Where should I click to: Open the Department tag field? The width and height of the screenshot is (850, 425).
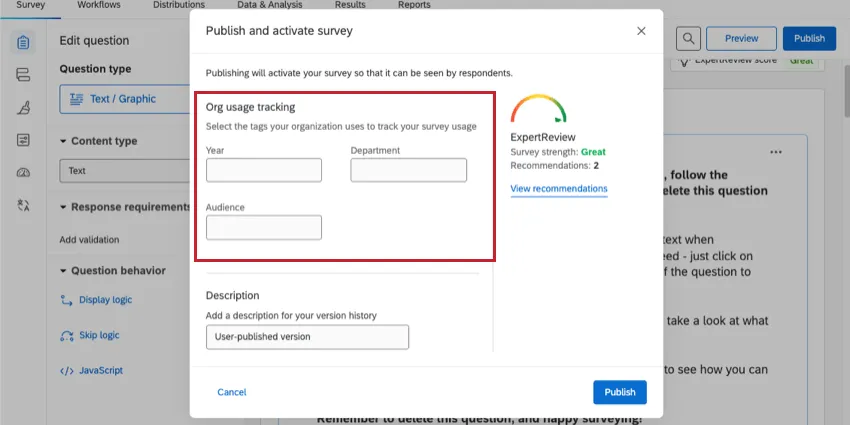tap(409, 170)
